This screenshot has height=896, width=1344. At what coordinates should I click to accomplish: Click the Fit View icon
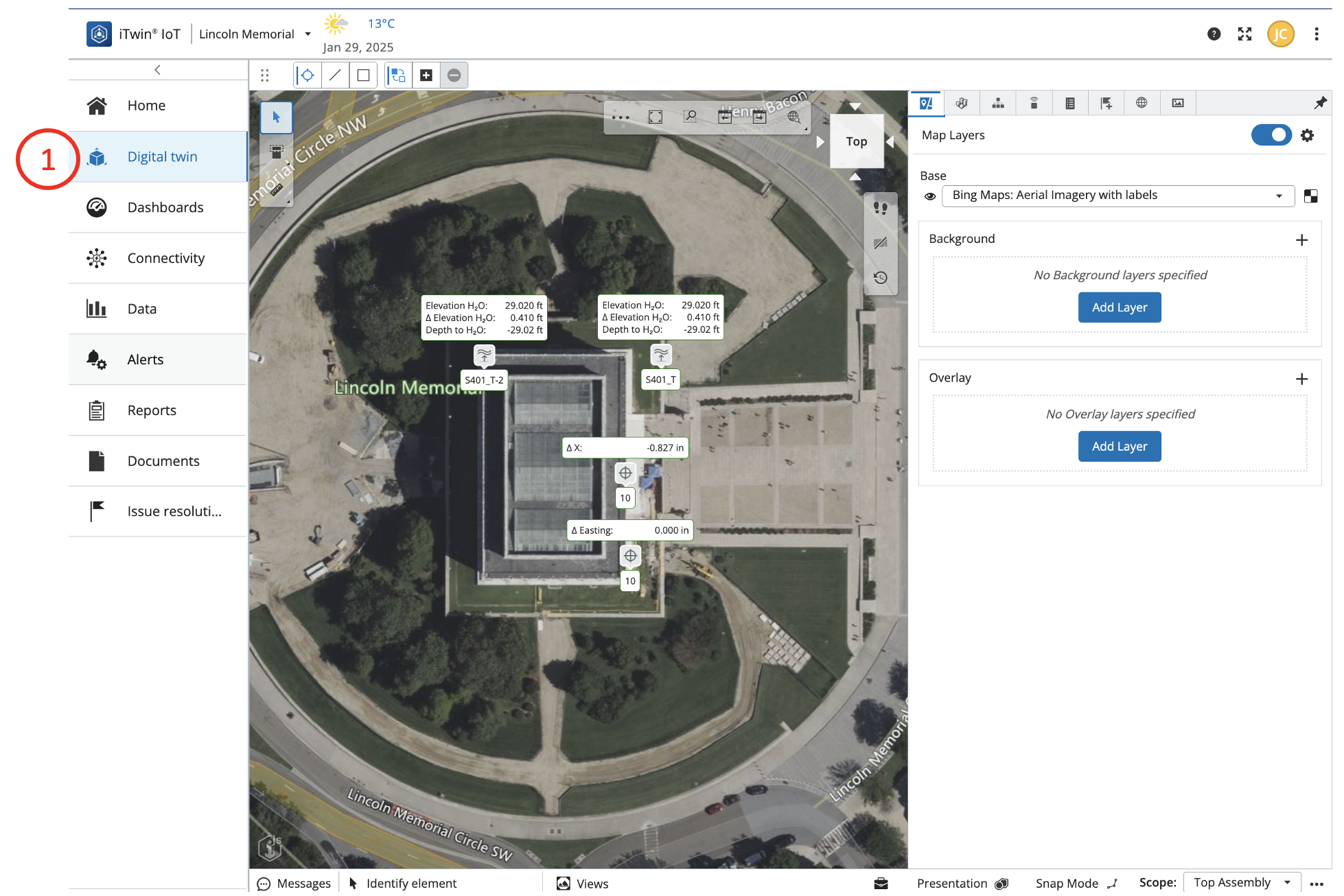click(656, 117)
